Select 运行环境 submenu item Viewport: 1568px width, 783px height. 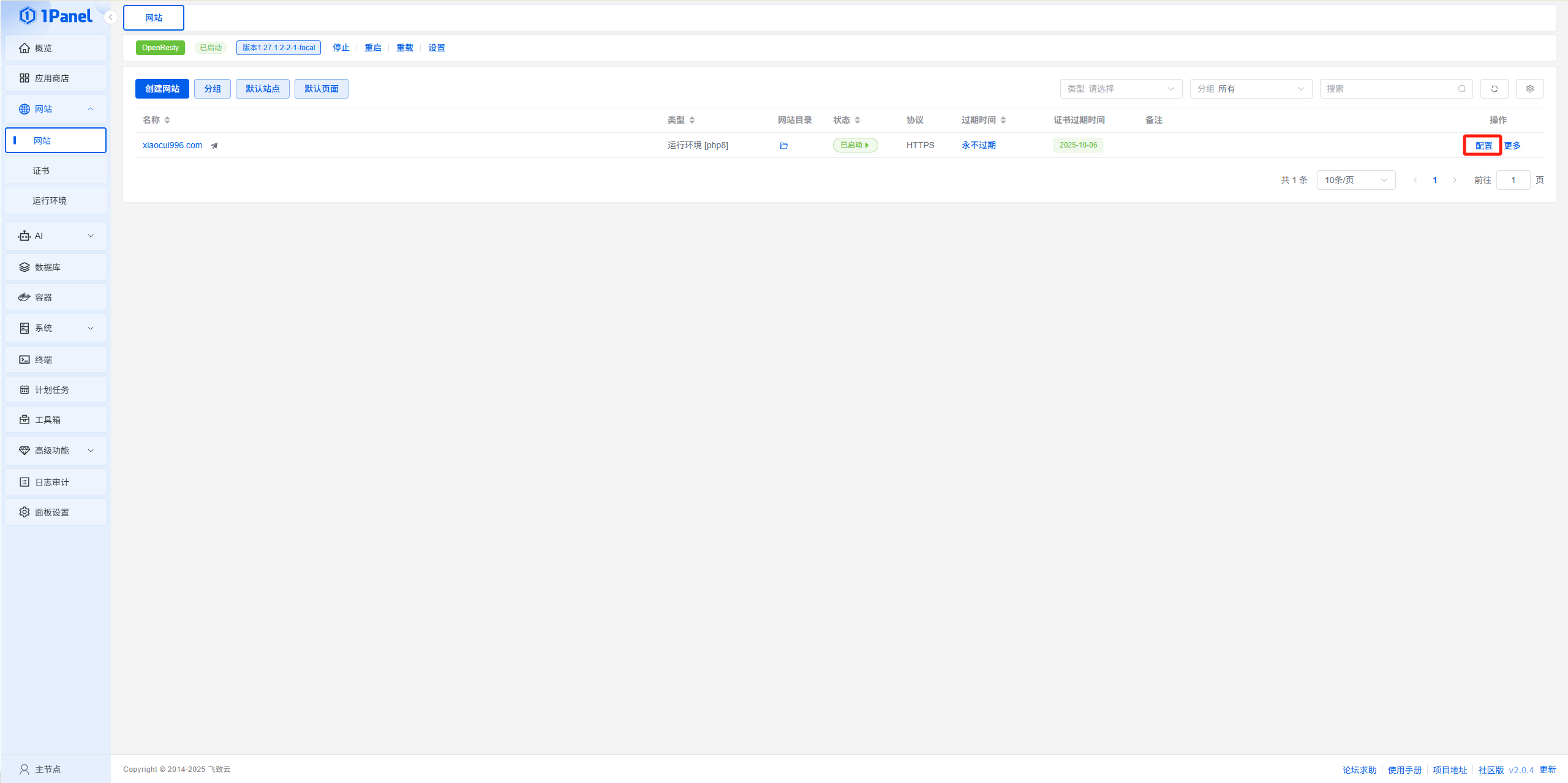click(x=50, y=201)
